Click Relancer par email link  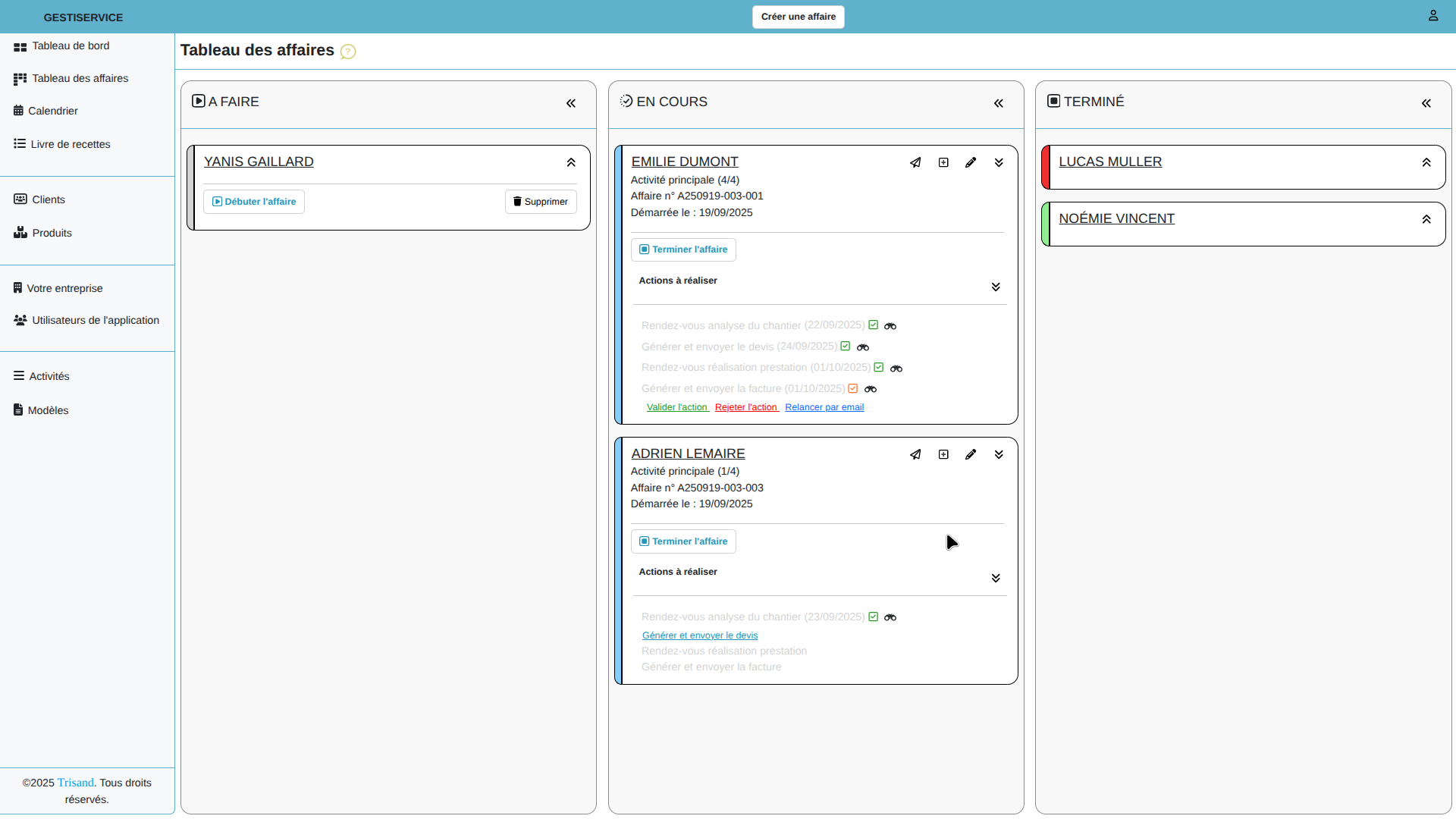824,408
